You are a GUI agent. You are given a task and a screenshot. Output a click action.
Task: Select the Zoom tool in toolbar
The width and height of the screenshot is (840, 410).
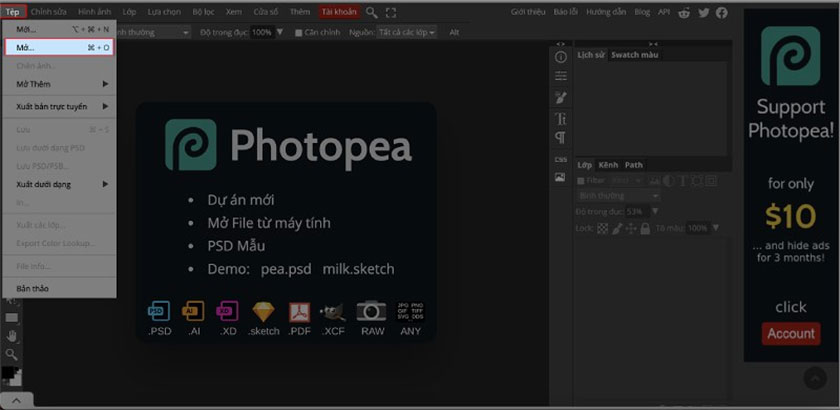point(12,354)
